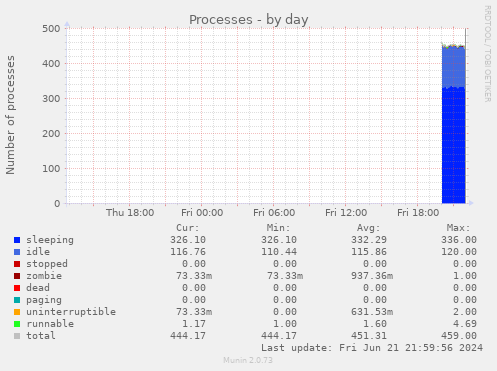Screen dimensions: 497x371
Task: Click the 'Fri 06:00' x-axis label
Action: pos(274,213)
